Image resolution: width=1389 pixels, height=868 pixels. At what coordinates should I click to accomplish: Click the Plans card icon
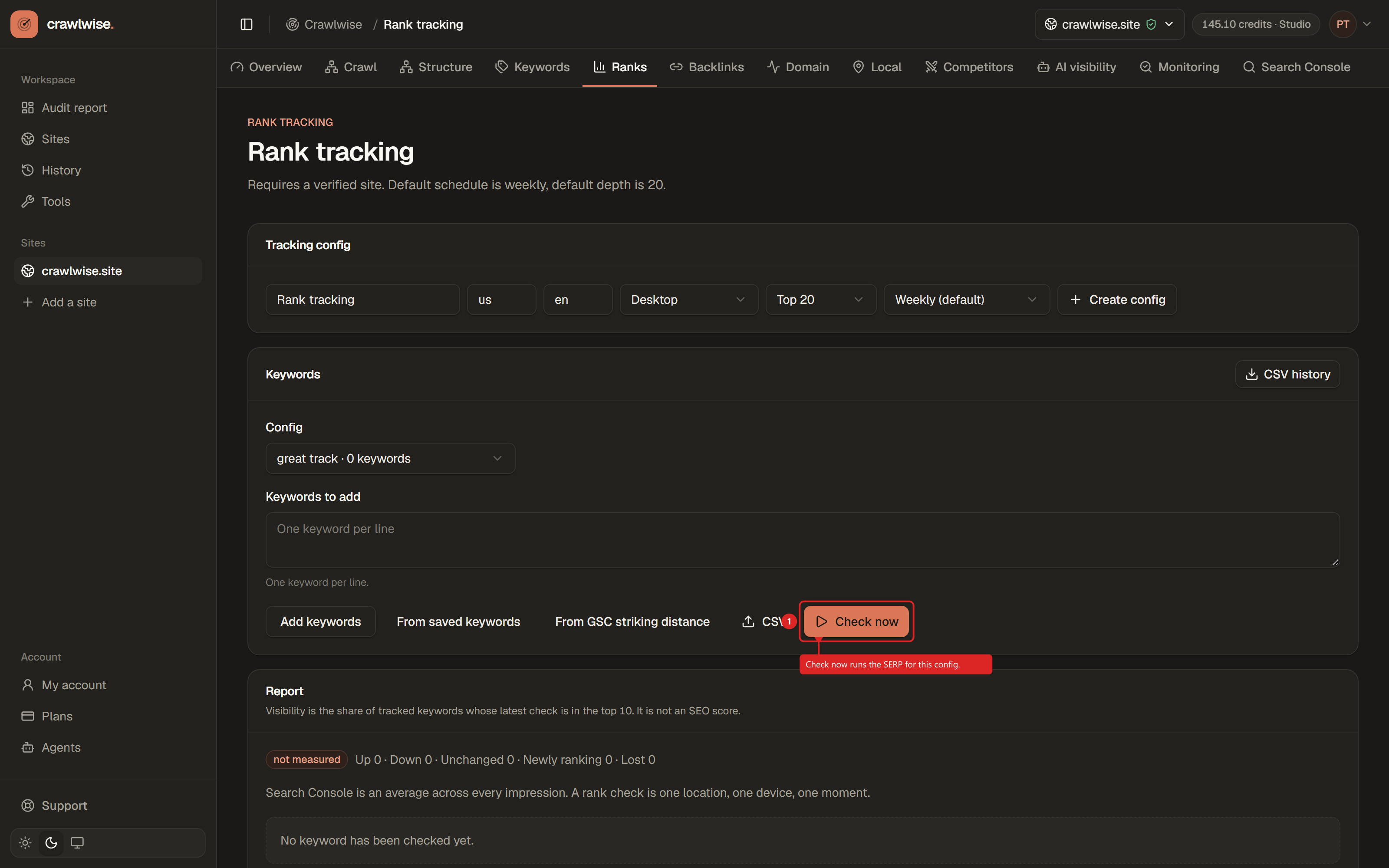27,717
